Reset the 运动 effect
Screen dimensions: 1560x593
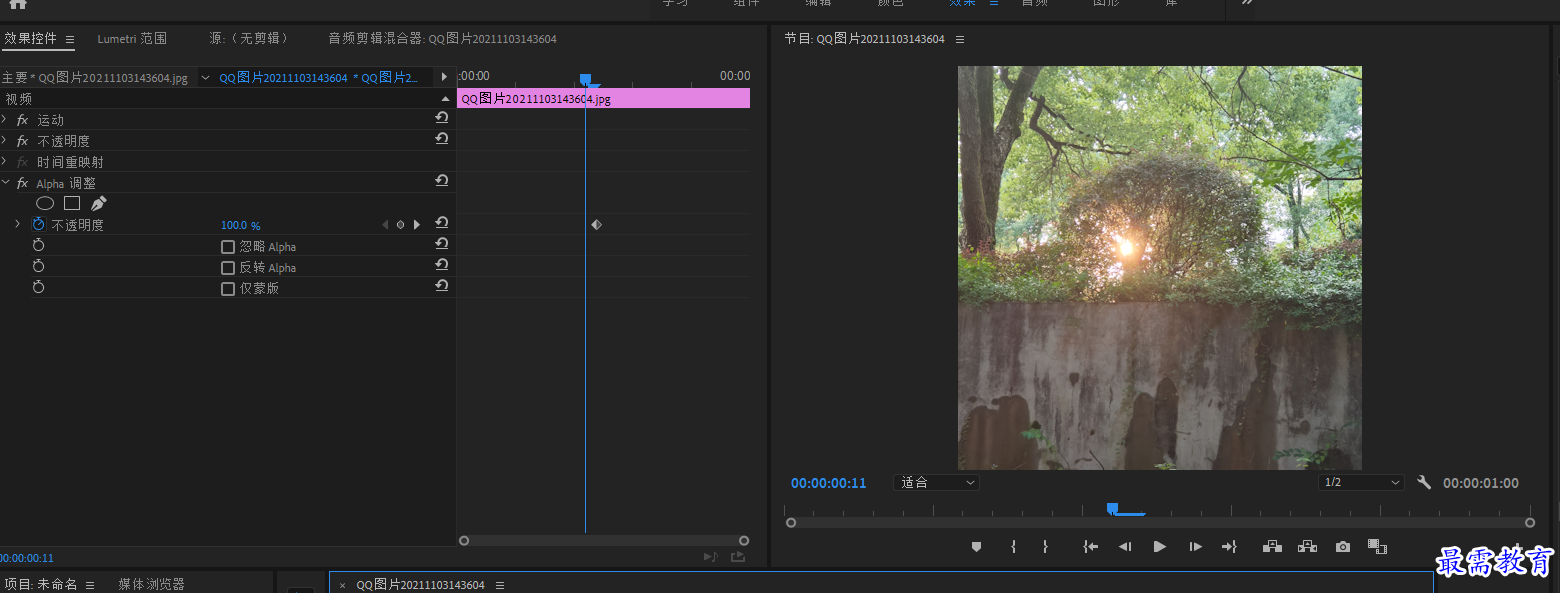(441, 118)
